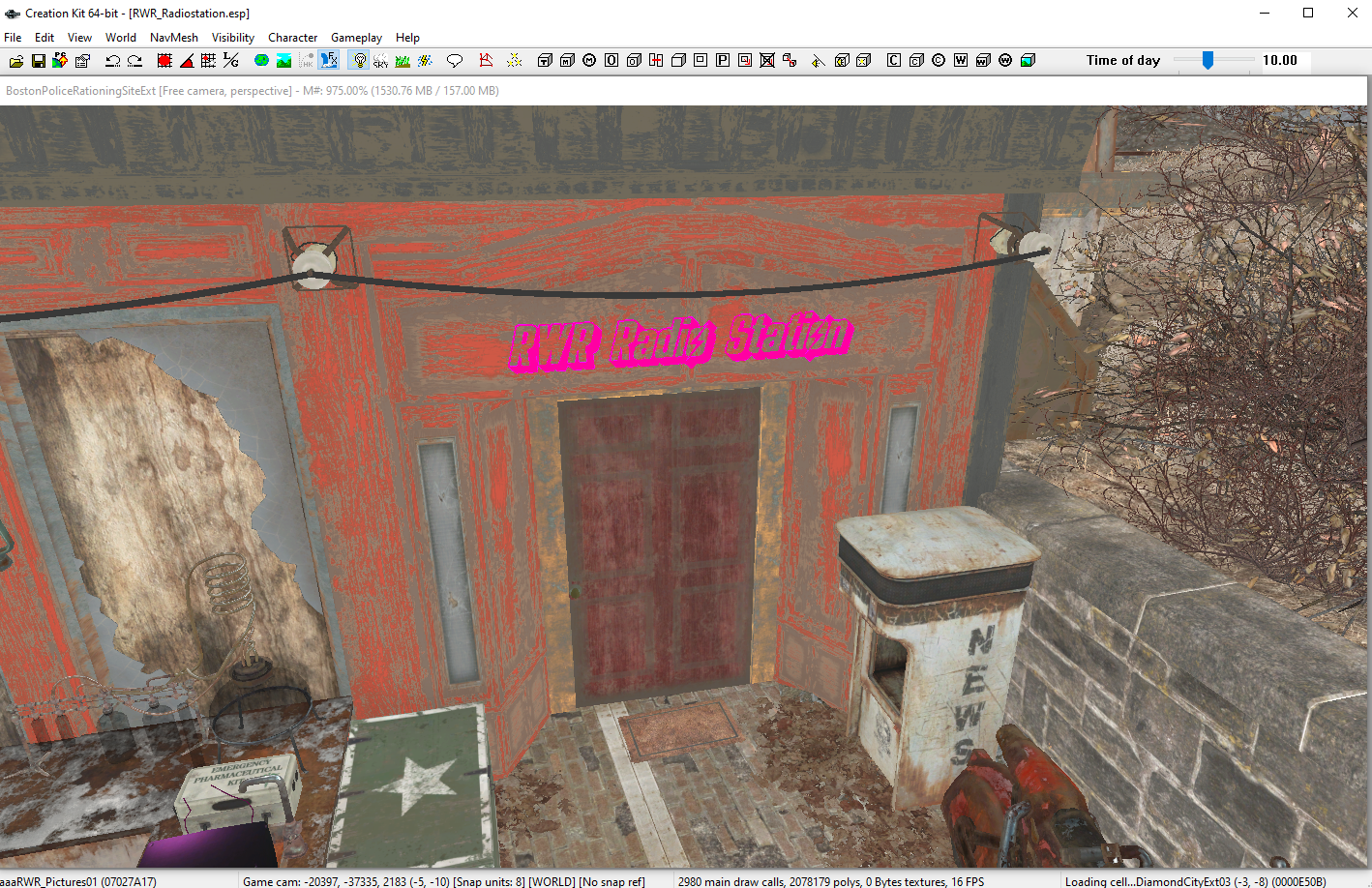Image resolution: width=1372 pixels, height=888 pixels.
Task: Click the Time of day slider handle
Action: (1208, 60)
